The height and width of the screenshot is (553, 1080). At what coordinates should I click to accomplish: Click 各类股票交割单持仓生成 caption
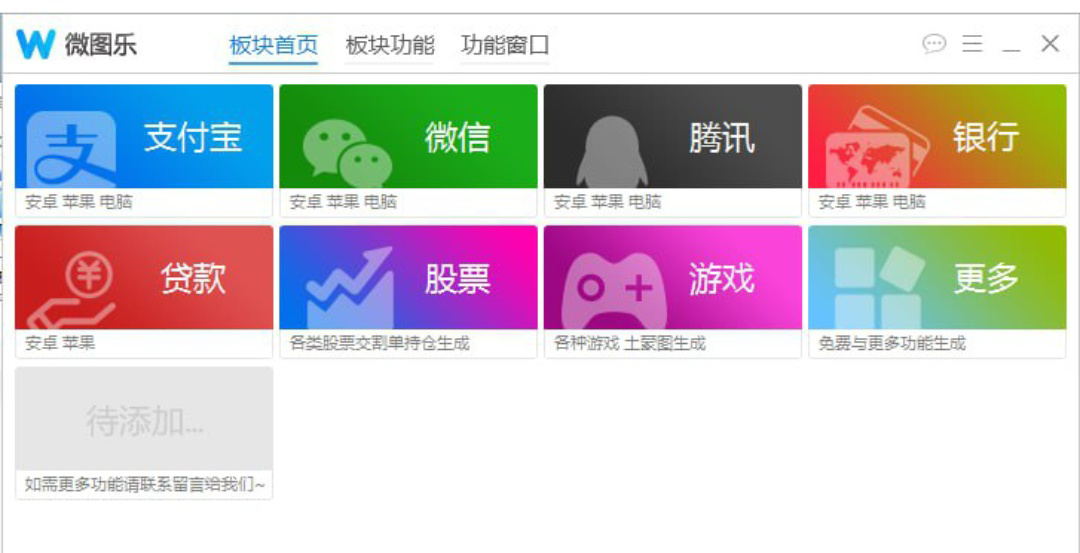(380, 343)
